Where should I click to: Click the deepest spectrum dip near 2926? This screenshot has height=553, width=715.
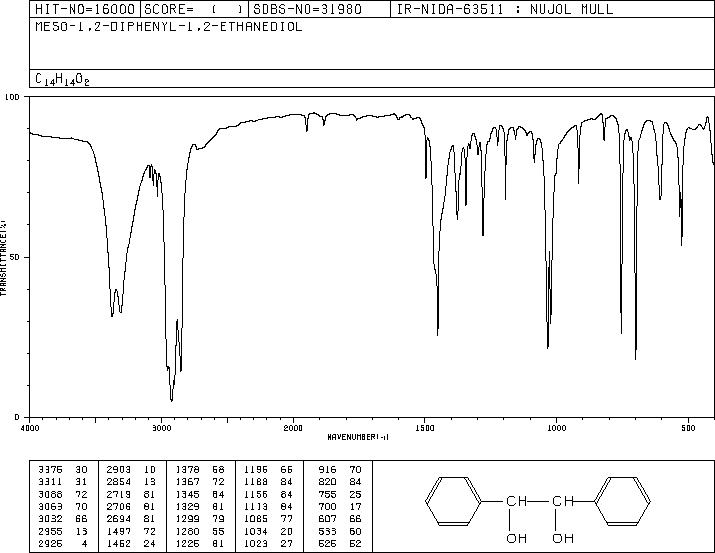pos(171,400)
